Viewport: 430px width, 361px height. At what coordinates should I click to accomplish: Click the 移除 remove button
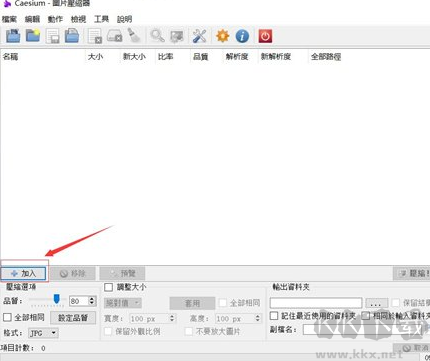(73, 274)
